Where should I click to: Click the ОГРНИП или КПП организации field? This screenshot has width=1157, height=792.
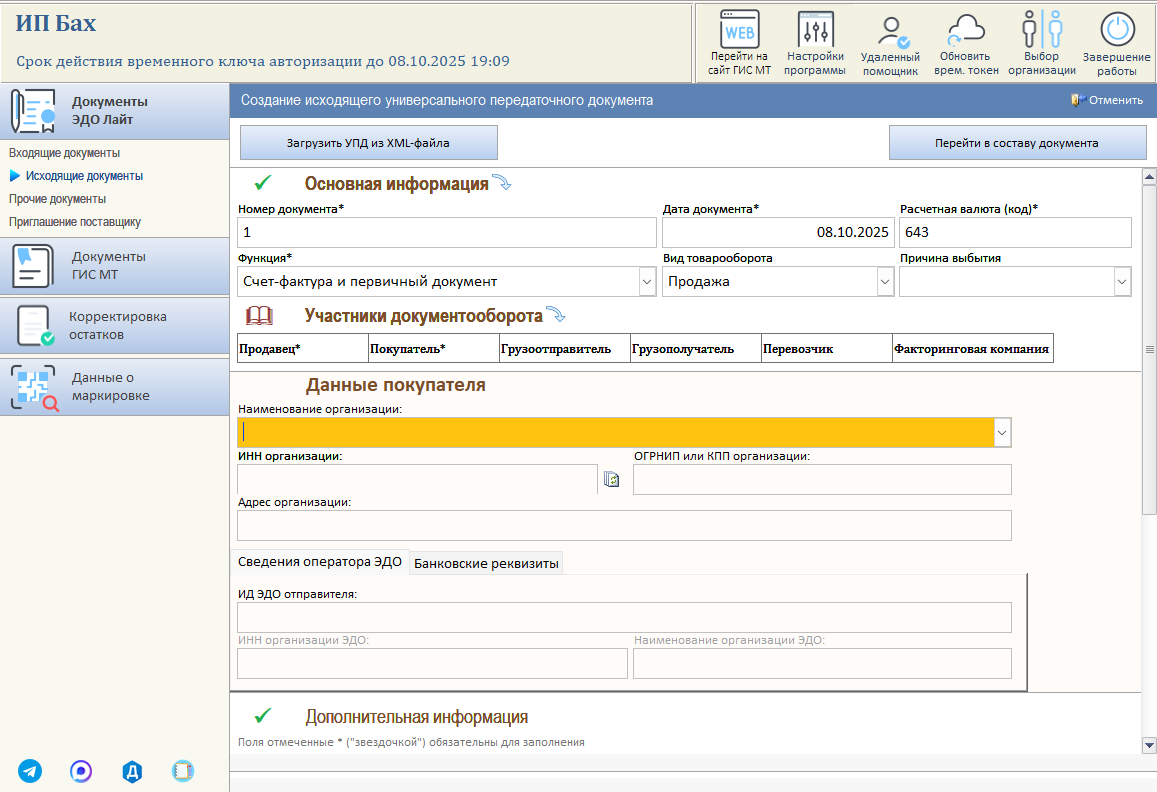[x=822, y=480]
